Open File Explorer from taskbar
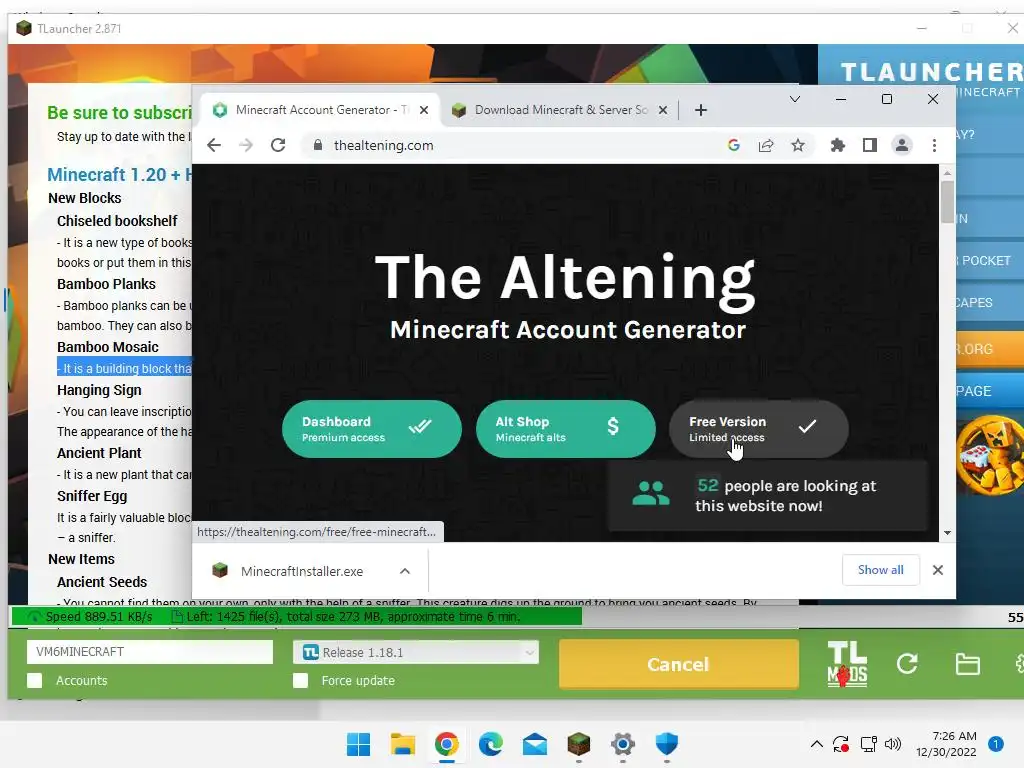 coord(403,744)
